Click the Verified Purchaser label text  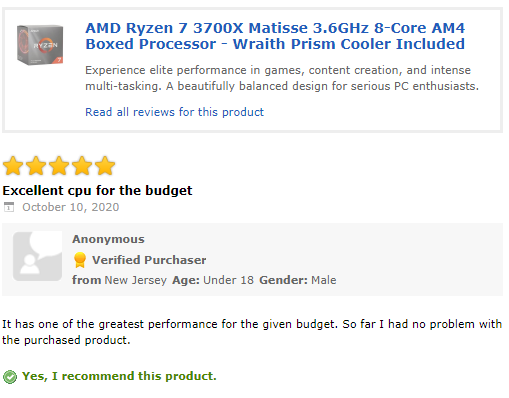149,260
